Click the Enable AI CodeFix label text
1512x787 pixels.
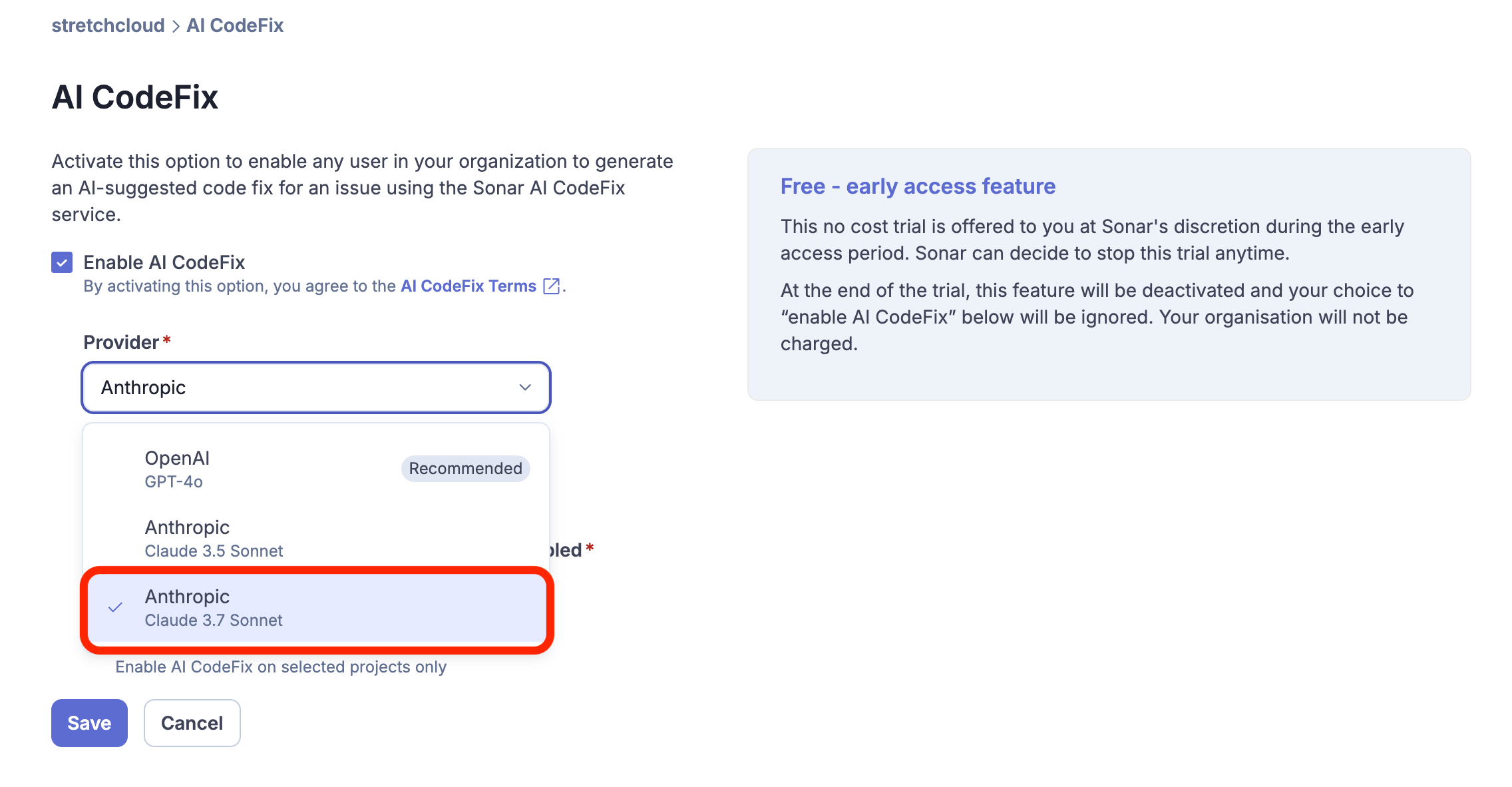point(164,262)
